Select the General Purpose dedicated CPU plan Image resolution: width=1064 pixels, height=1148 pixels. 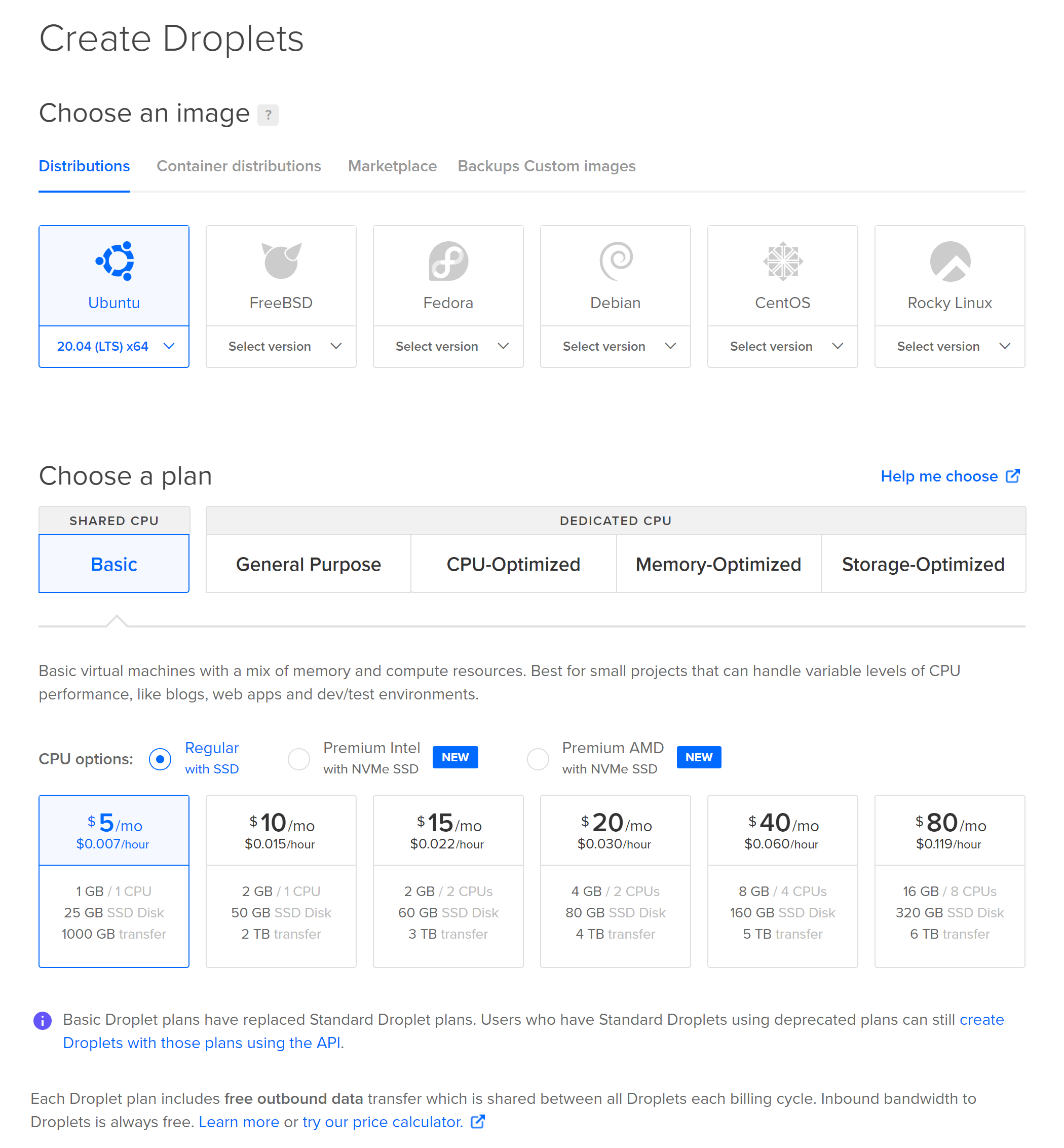pyautogui.click(x=308, y=564)
